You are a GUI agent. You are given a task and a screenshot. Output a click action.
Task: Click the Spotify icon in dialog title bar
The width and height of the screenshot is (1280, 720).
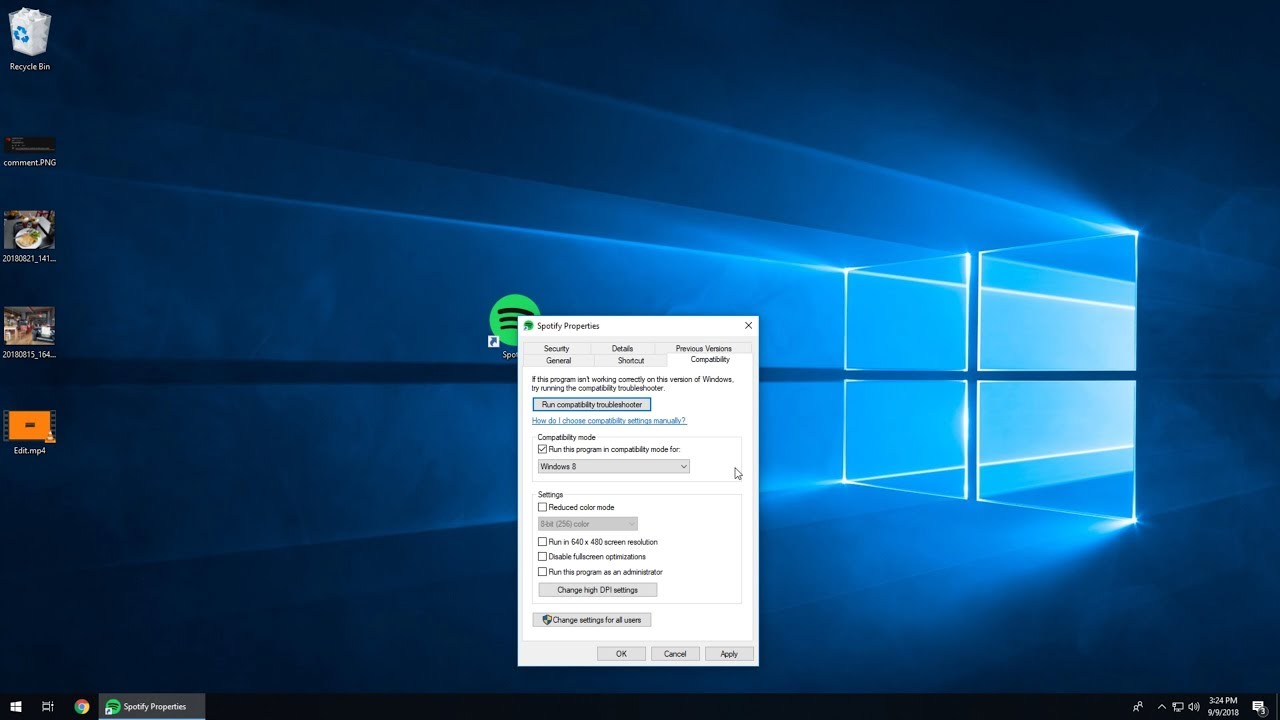coord(528,326)
